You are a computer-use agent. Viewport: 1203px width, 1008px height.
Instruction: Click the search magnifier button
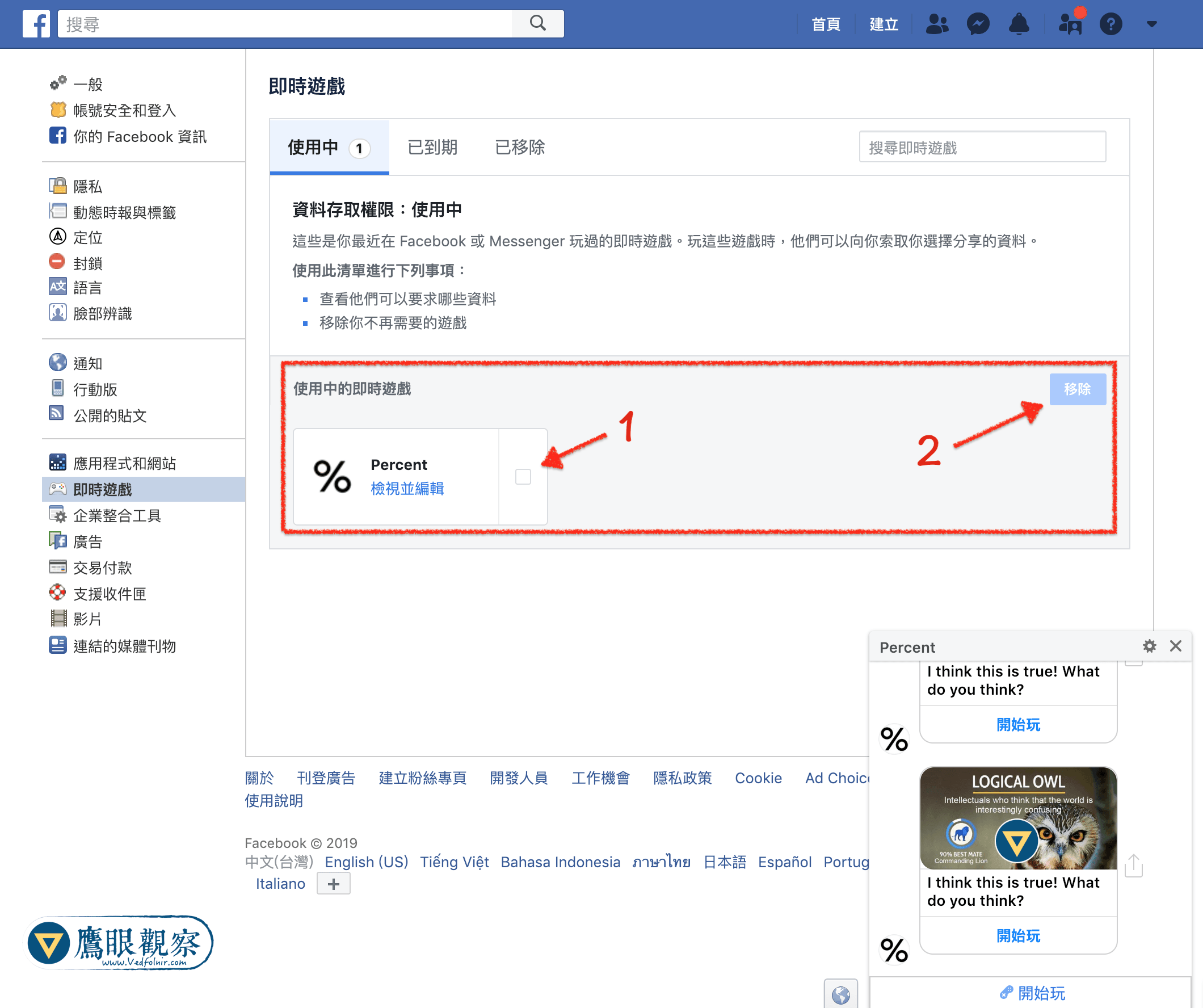pyautogui.click(x=537, y=23)
